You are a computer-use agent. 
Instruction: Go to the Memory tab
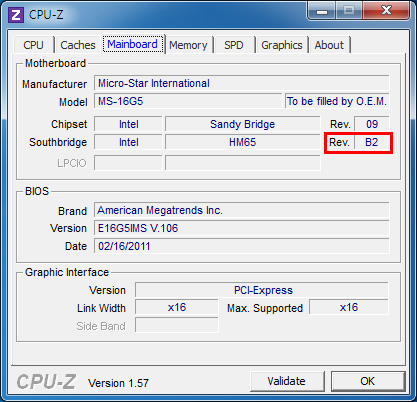click(x=188, y=45)
